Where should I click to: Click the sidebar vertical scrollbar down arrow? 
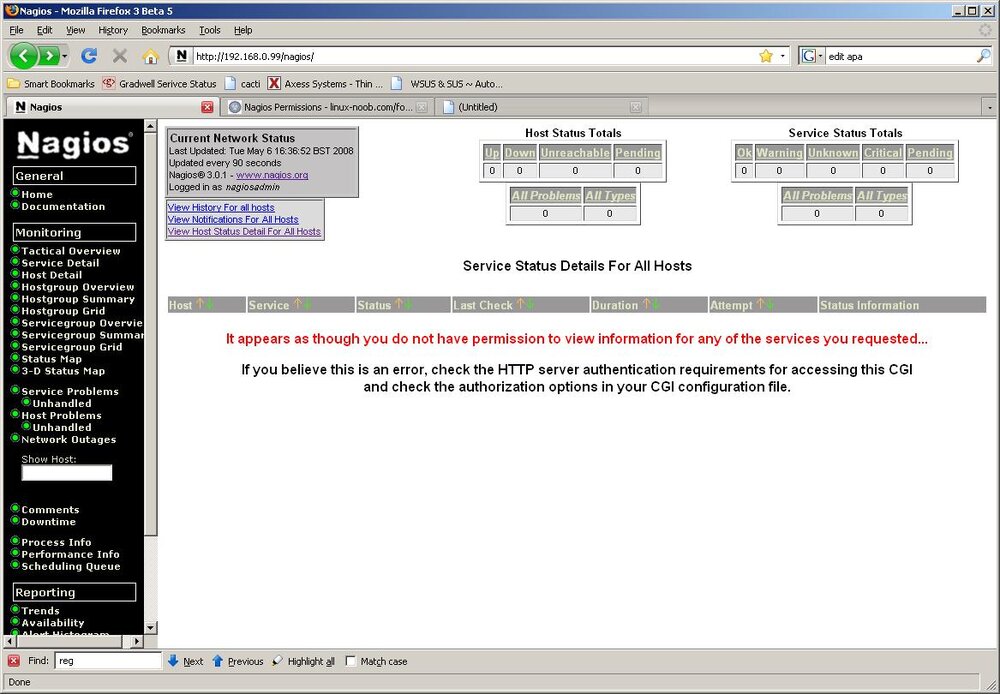click(151, 628)
